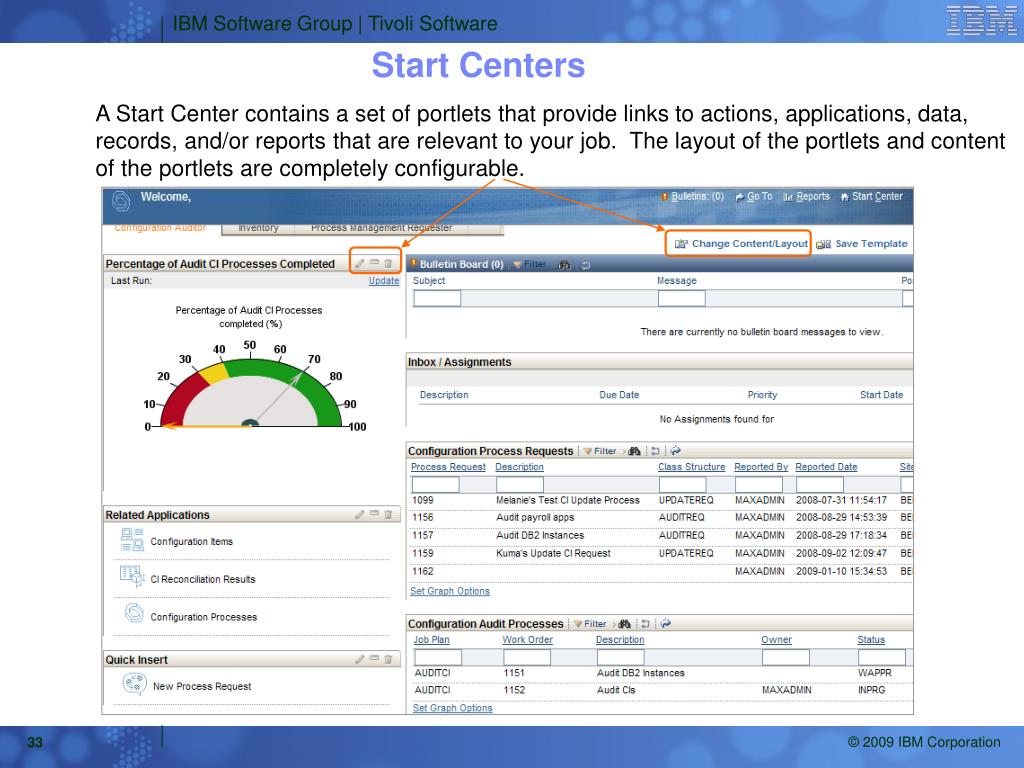Click the Welcome banner logo icon

pyautogui.click(x=121, y=200)
